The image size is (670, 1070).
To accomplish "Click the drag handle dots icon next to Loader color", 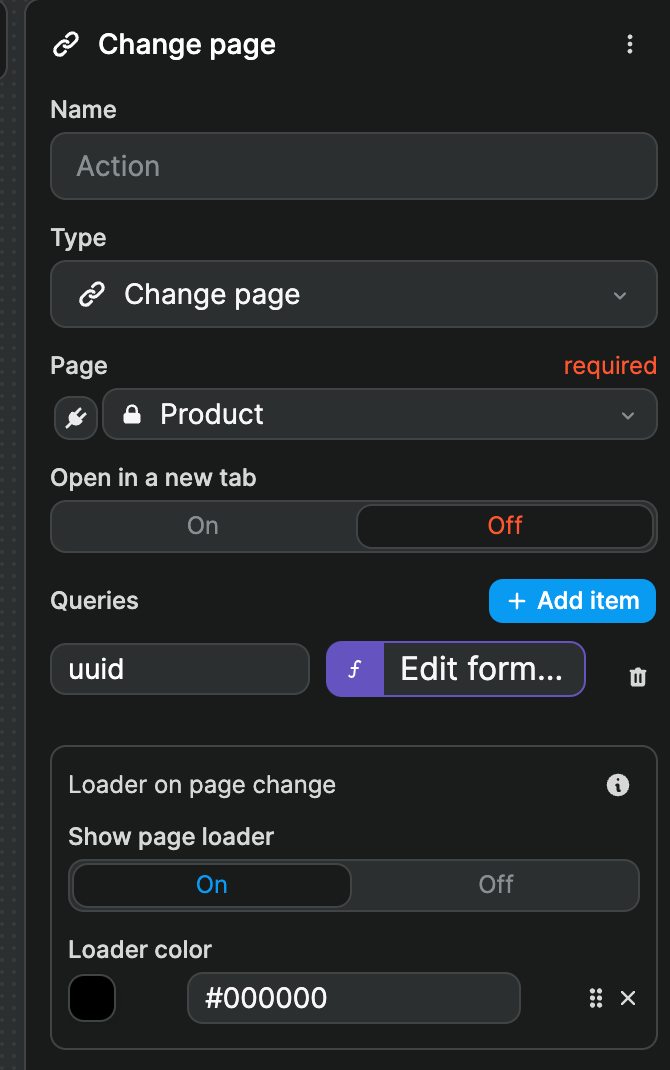I will [x=596, y=998].
